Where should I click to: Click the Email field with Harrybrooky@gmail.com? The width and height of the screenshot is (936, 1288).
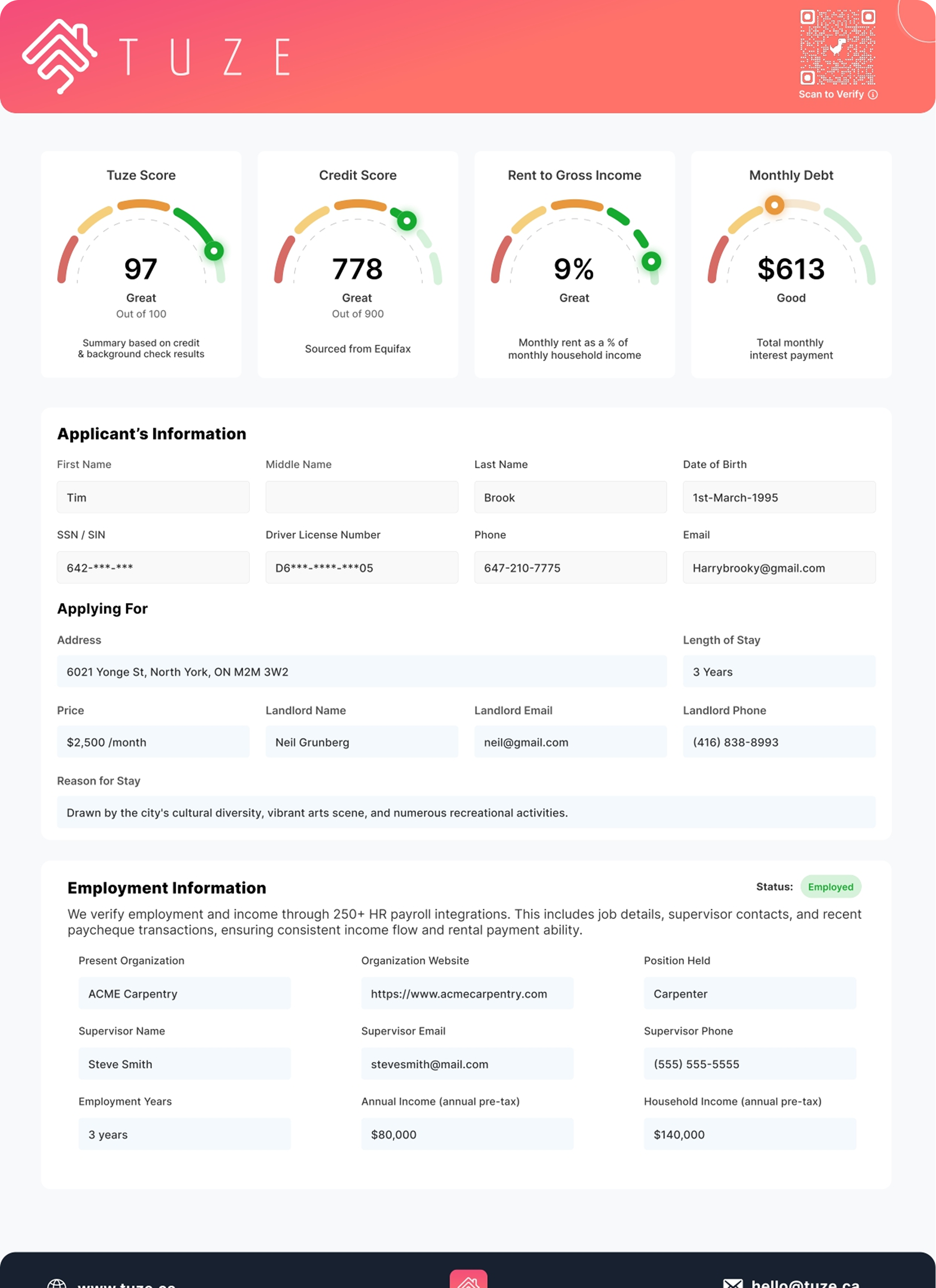pos(779,568)
